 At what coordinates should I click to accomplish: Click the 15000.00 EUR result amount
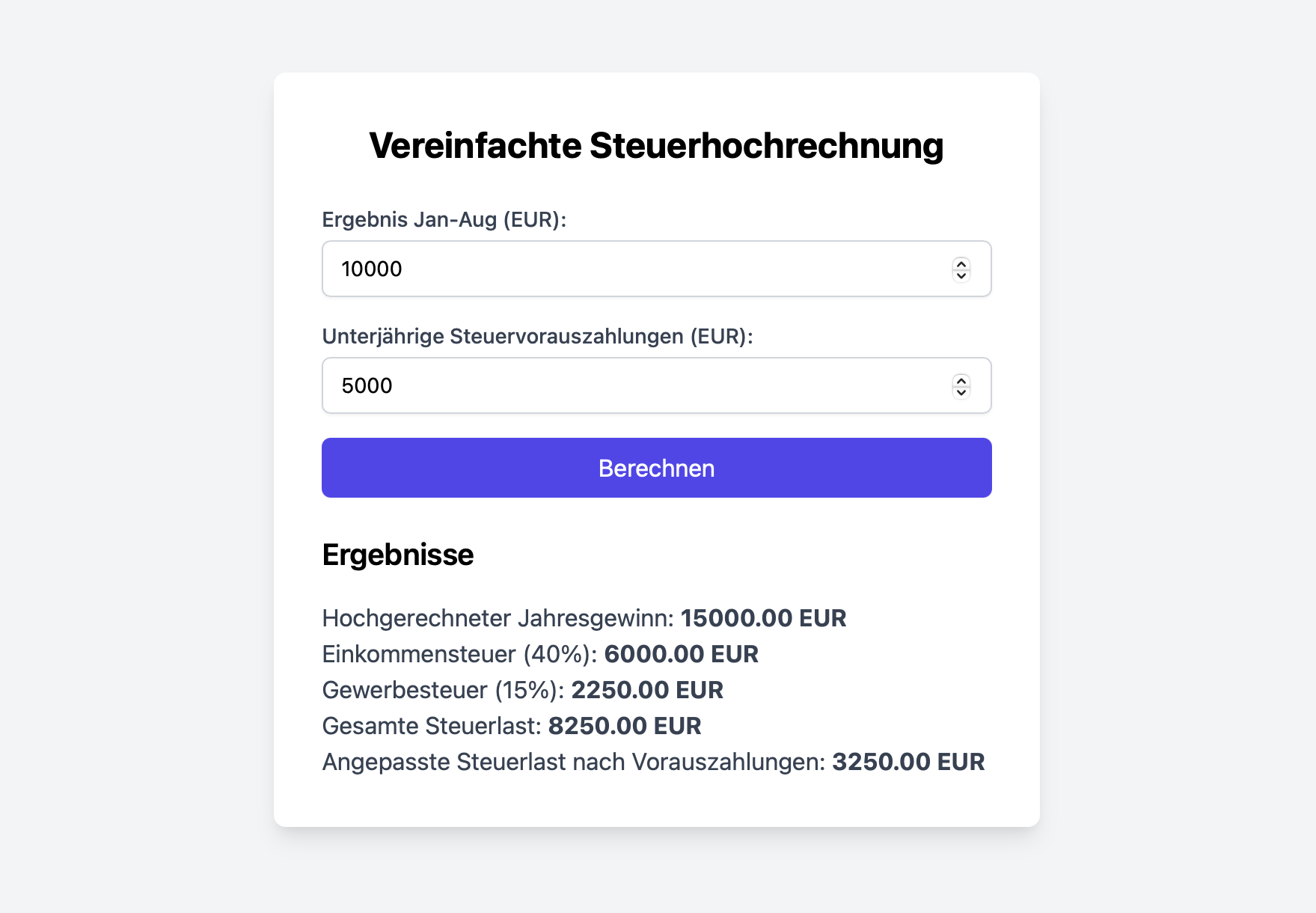pyautogui.click(x=763, y=618)
